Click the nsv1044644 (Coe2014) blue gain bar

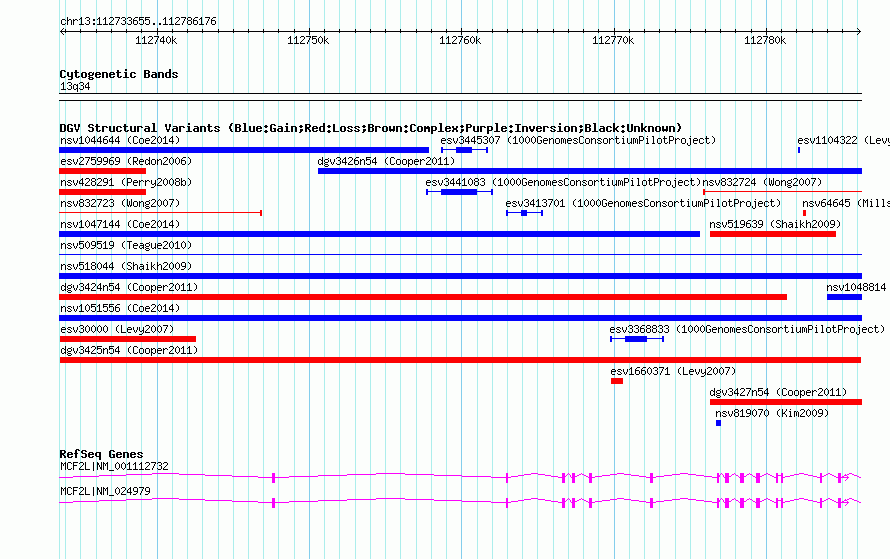point(244,150)
